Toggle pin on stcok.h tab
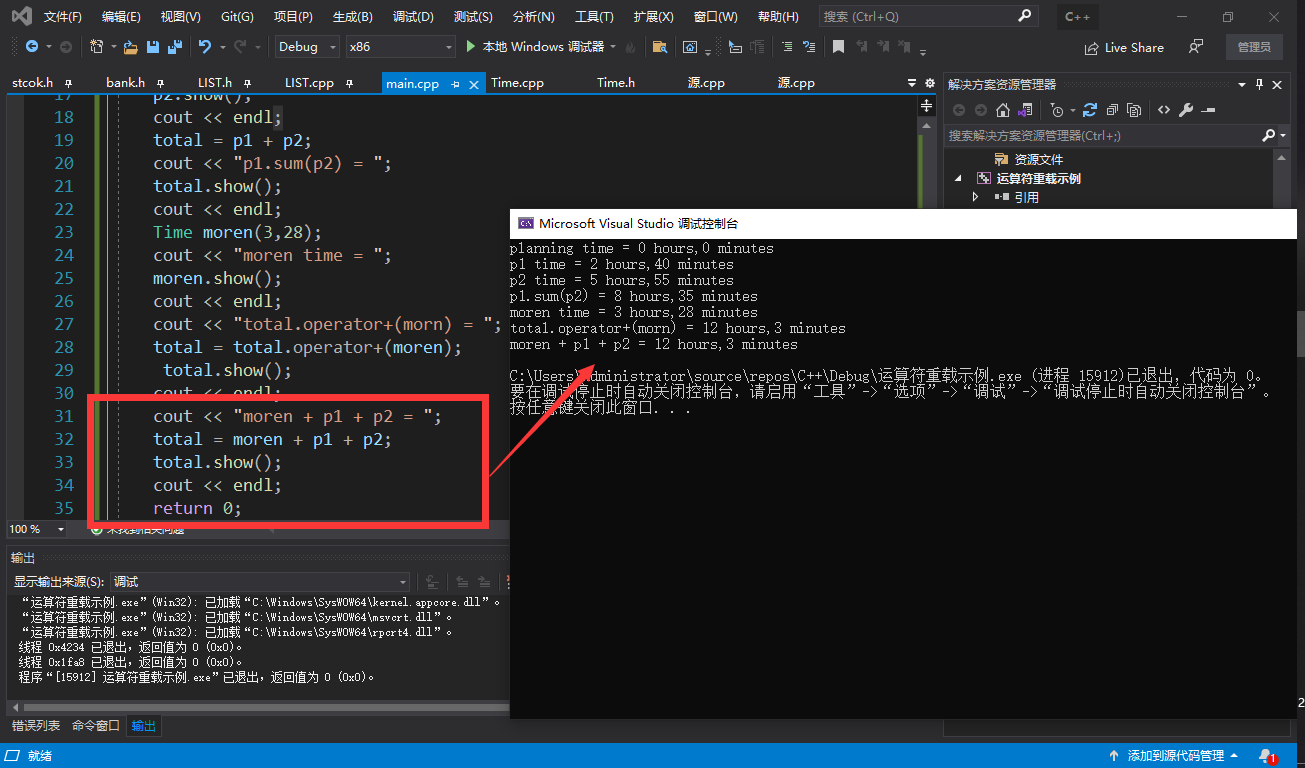1305x768 pixels. point(68,83)
